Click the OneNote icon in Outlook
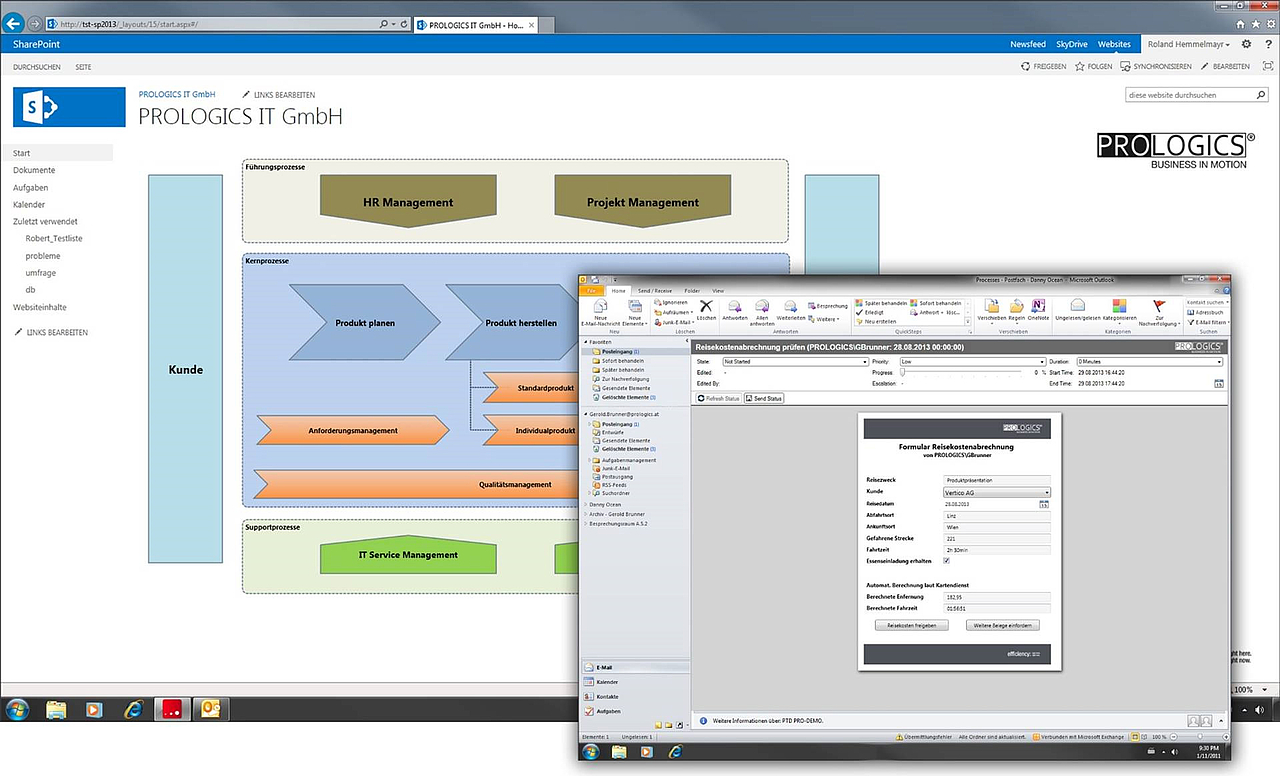 (1038, 306)
